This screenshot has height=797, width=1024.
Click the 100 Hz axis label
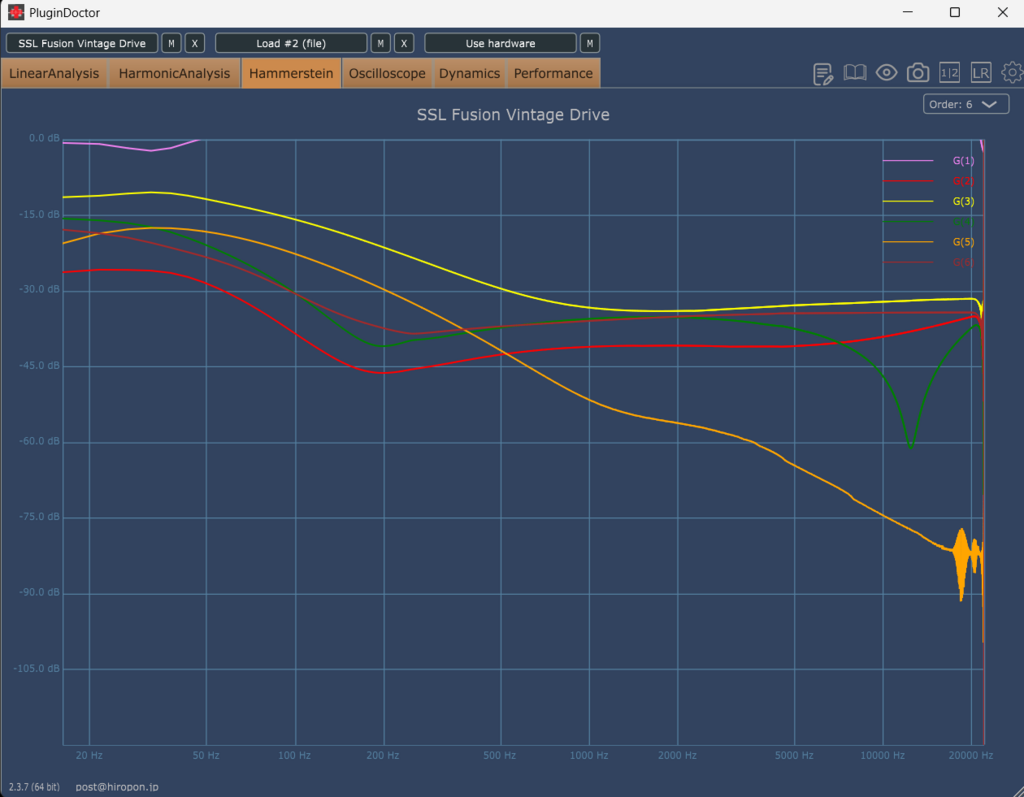click(x=295, y=755)
